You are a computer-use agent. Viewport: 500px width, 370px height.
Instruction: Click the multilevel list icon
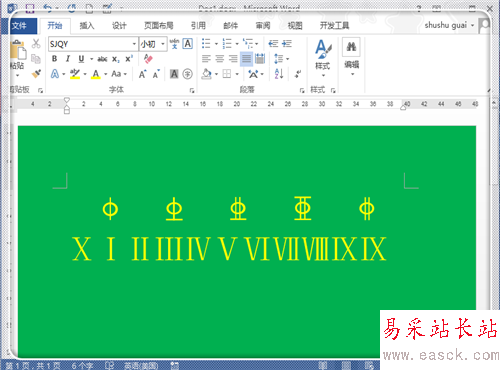point(248,44)
